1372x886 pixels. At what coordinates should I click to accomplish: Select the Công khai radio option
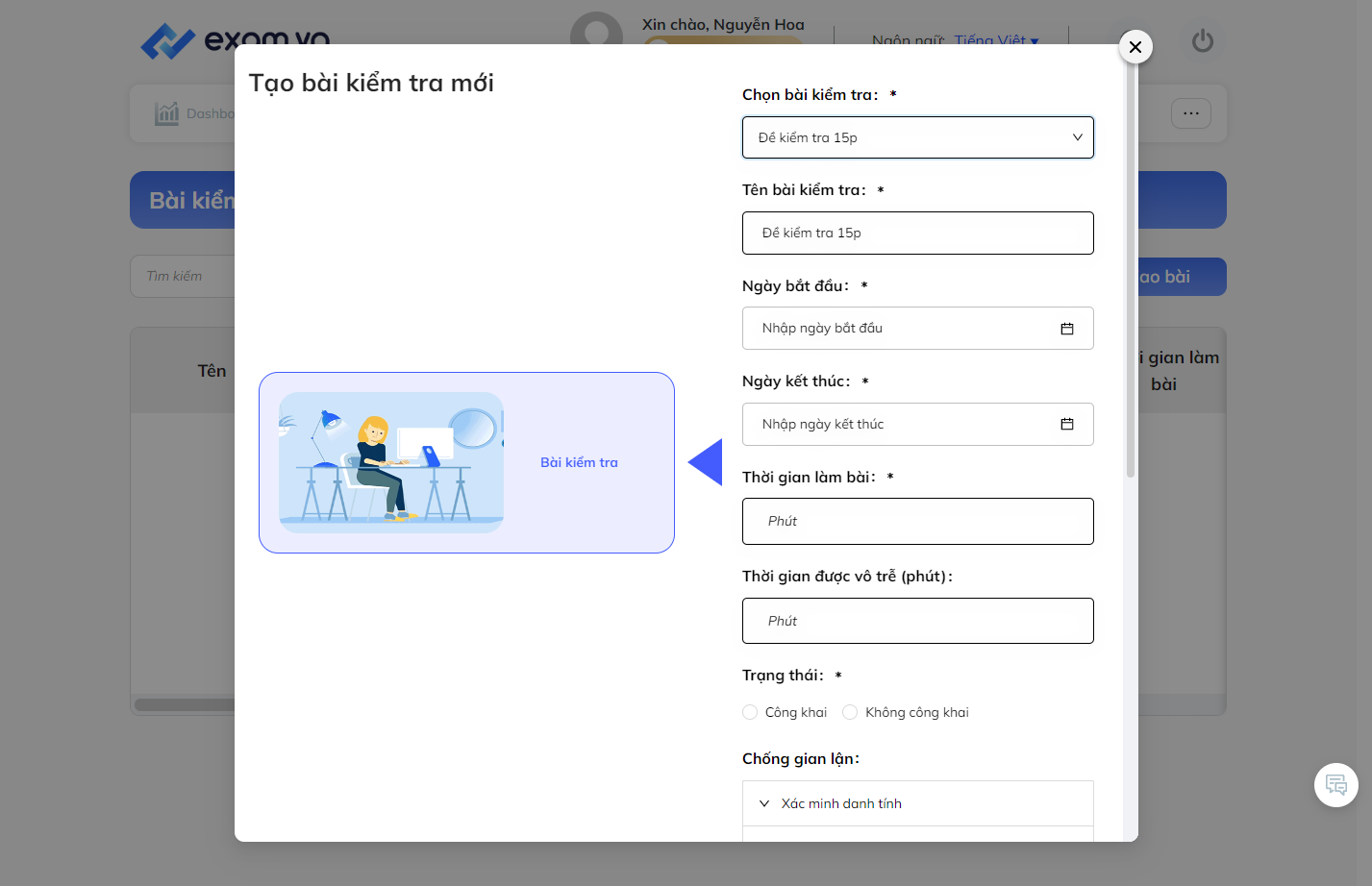point(750,712)
